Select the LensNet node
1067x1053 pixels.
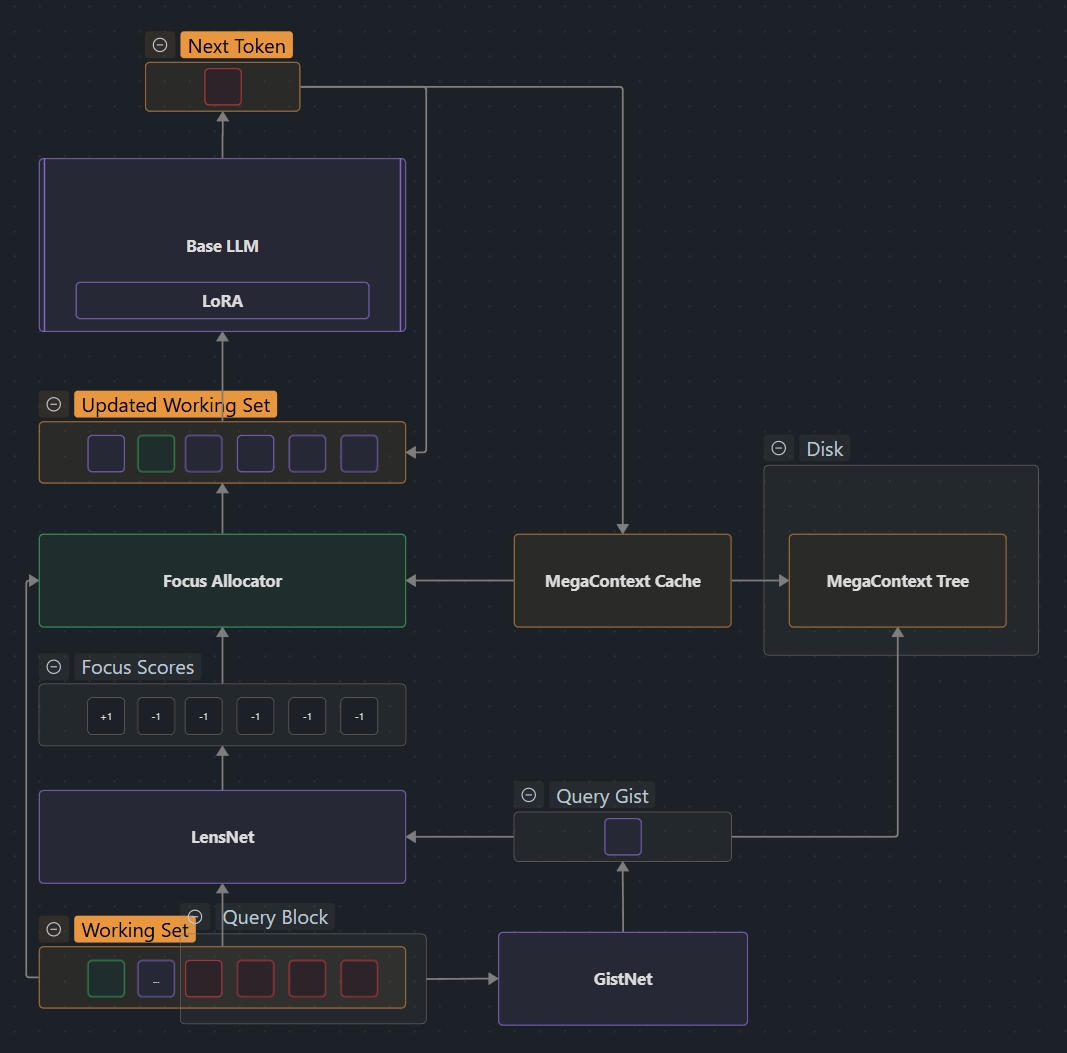(x=222, y=837)
